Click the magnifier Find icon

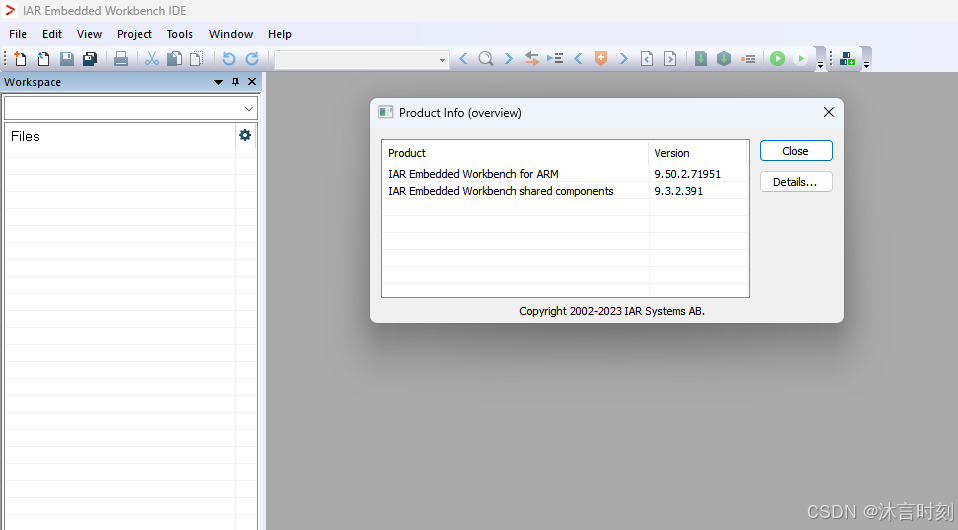pos(486,59)
